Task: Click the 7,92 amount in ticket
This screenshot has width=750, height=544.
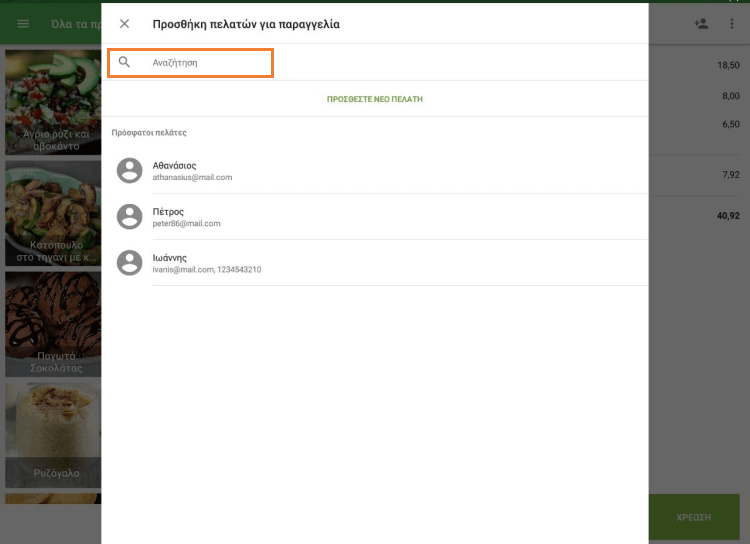Action: (730, 175)
